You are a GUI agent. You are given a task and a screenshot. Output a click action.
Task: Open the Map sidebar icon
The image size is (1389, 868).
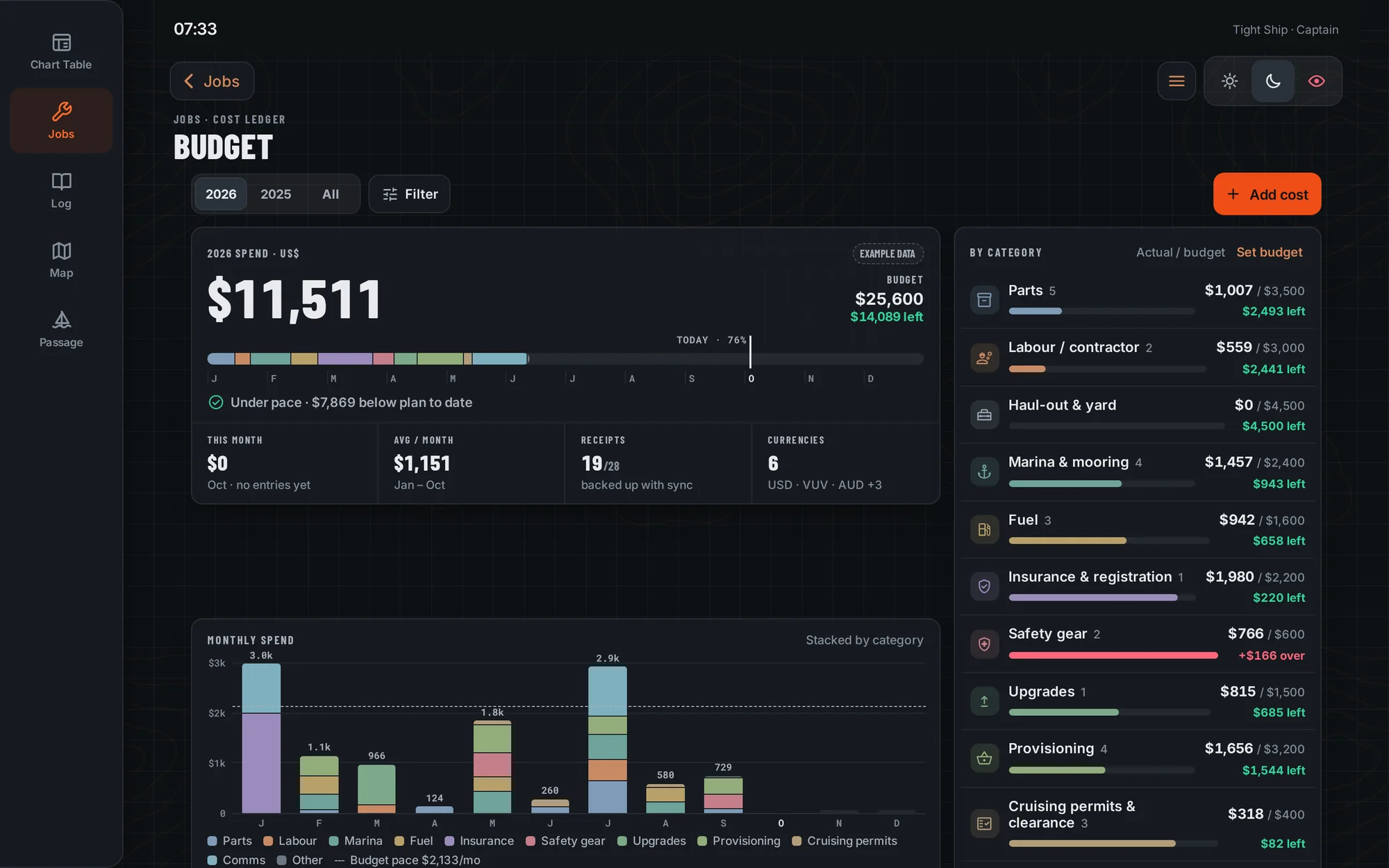tap(61, 251)
